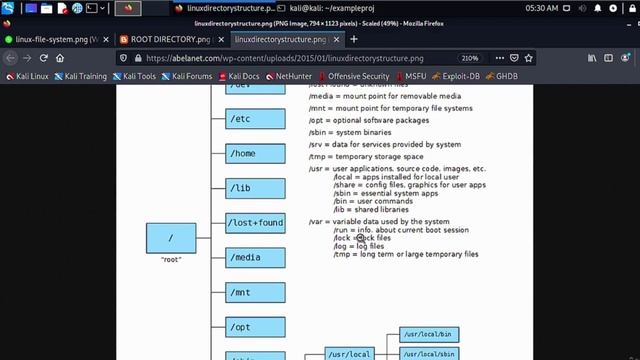Toggle the sidebar view icon
The height and width of the screenshot is (360, 640).
[x=608, y=58]
